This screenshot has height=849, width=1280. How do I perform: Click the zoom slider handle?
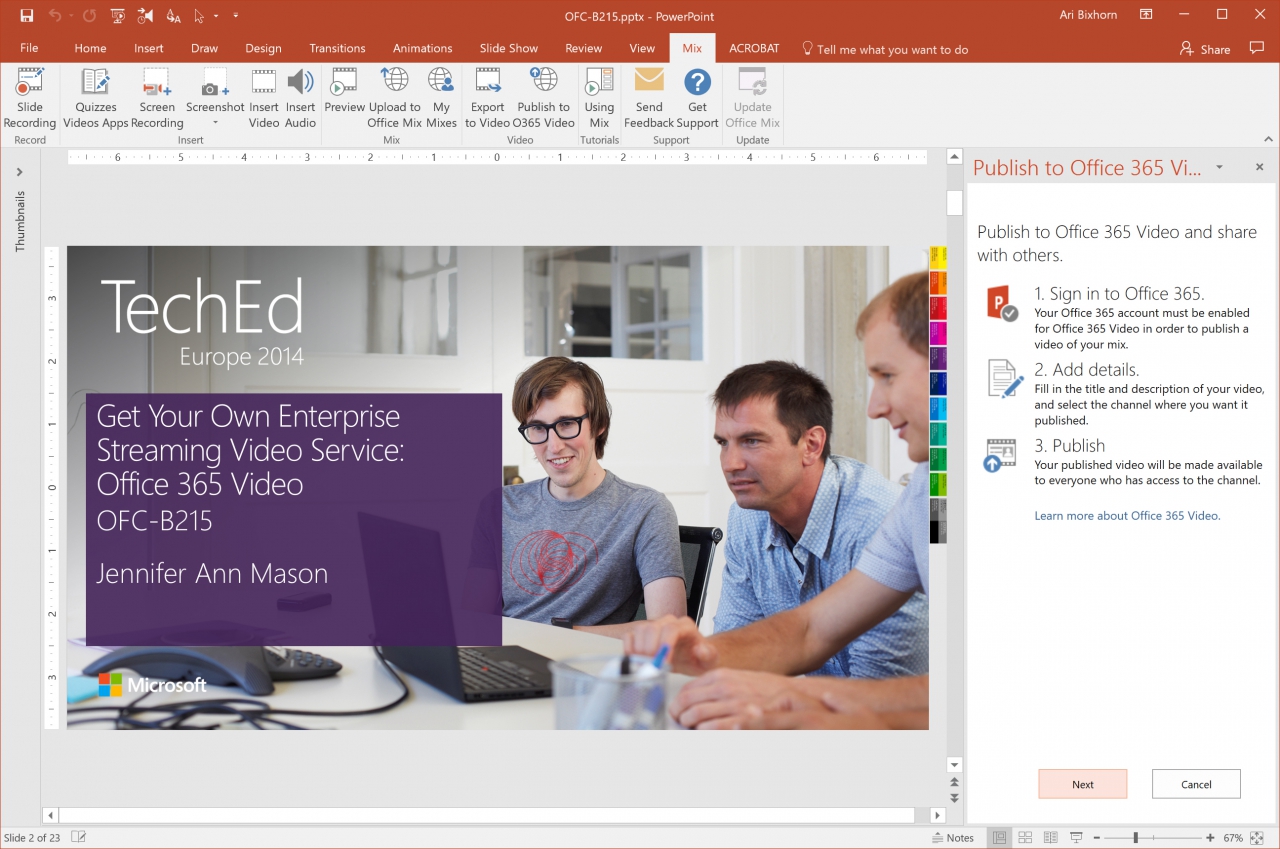pos(1135,837)
